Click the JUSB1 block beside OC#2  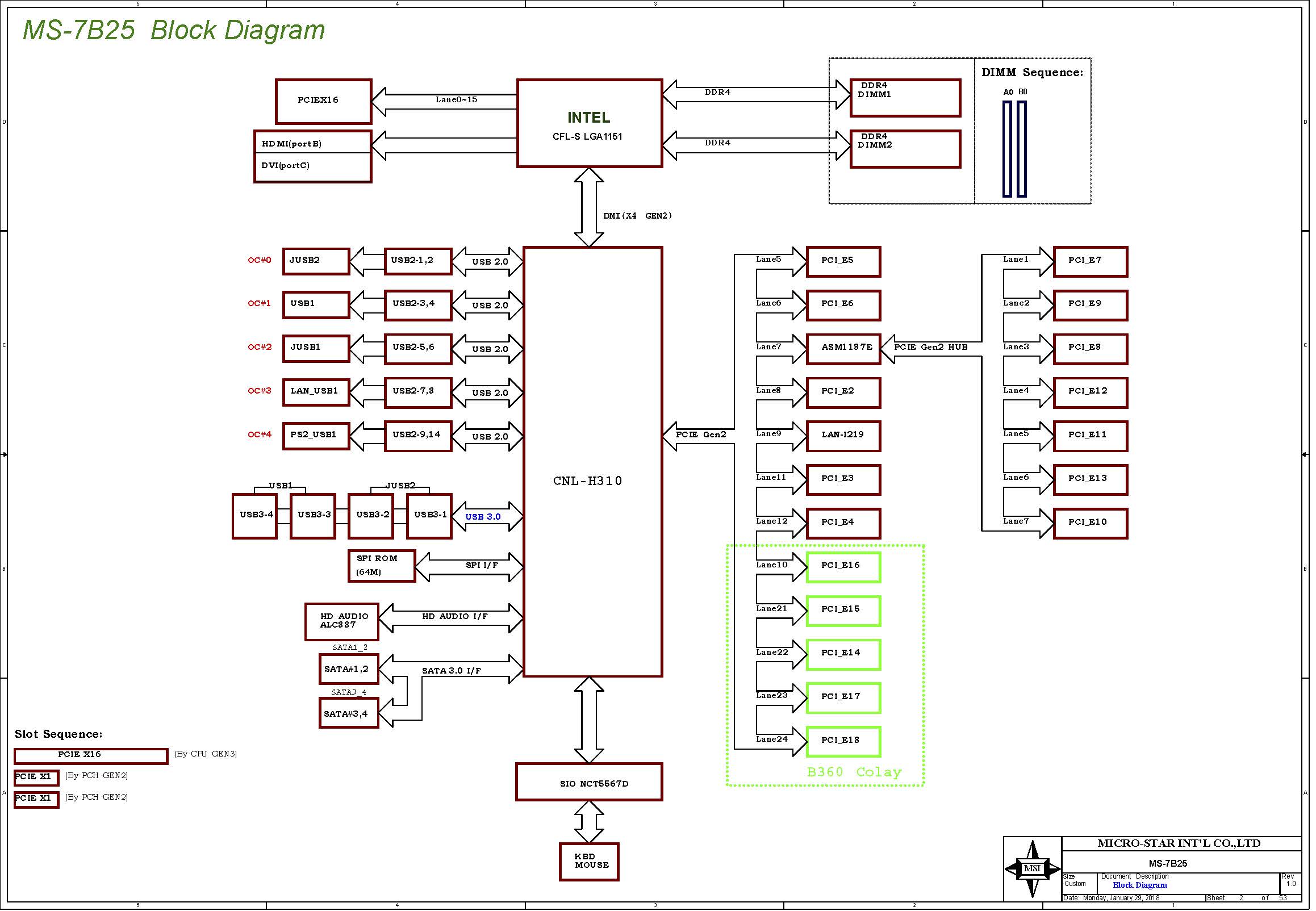pos(316,348)
